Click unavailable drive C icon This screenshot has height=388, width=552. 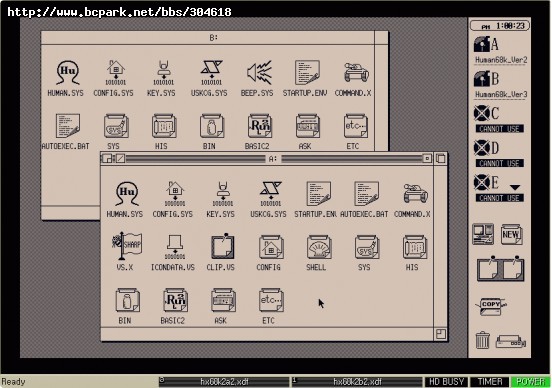500,119
